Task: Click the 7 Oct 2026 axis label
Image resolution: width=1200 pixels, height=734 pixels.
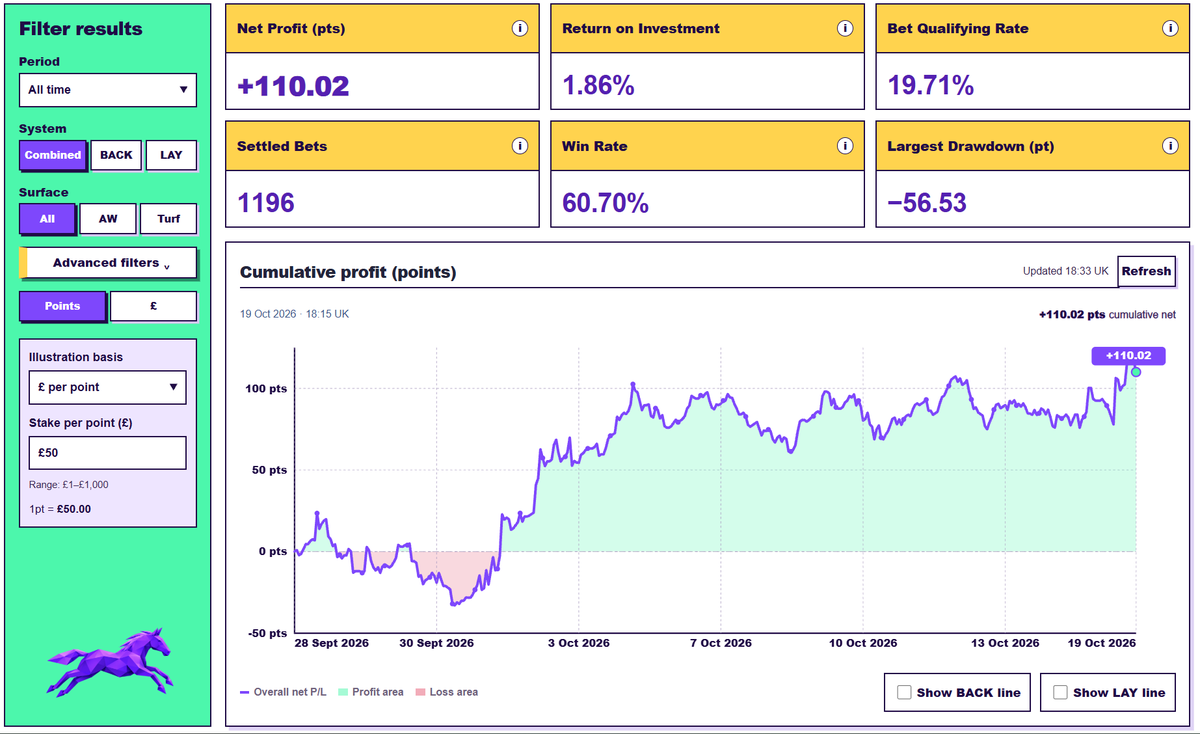Action: tap(719, 643)
